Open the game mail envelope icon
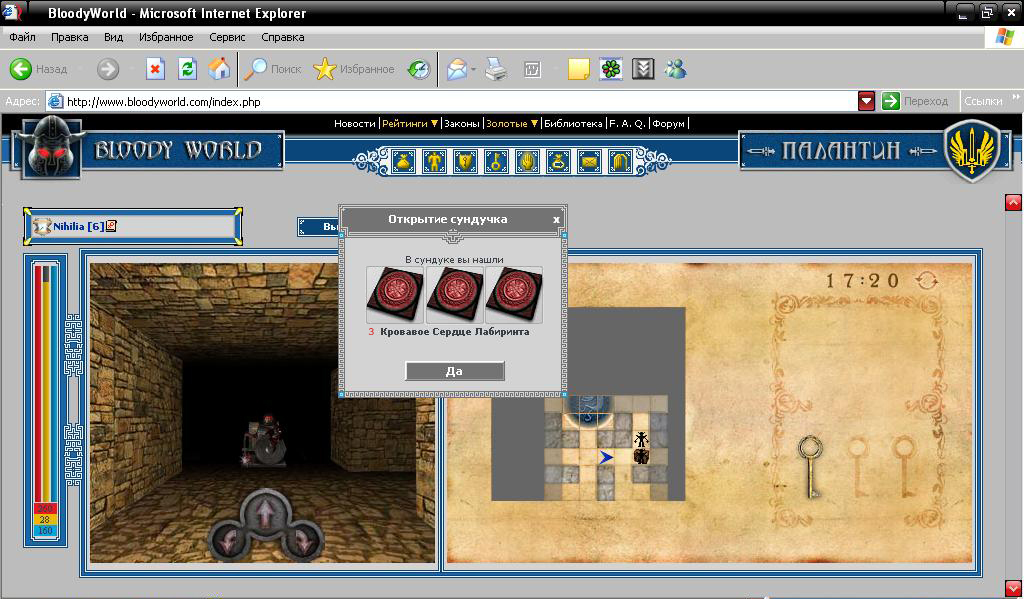 tap(589, 161)
